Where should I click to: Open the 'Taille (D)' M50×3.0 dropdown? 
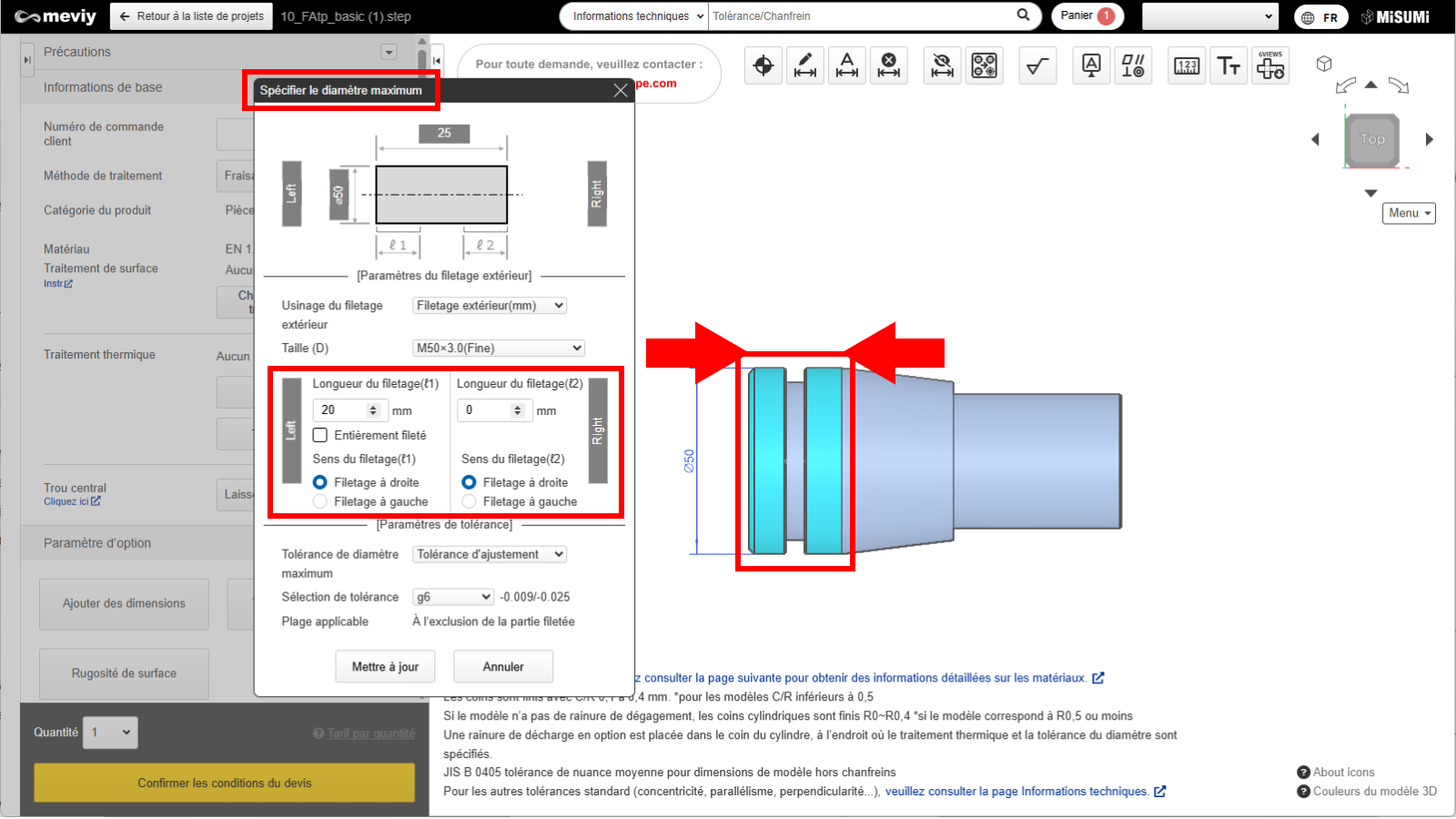pyautogui.click(x=498, y=348)
